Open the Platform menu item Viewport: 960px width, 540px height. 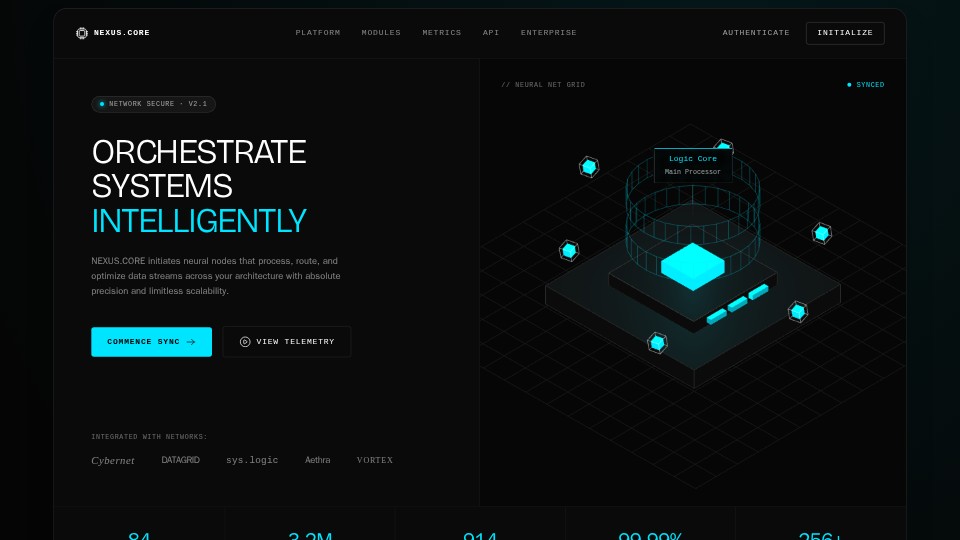pos(318,33)
